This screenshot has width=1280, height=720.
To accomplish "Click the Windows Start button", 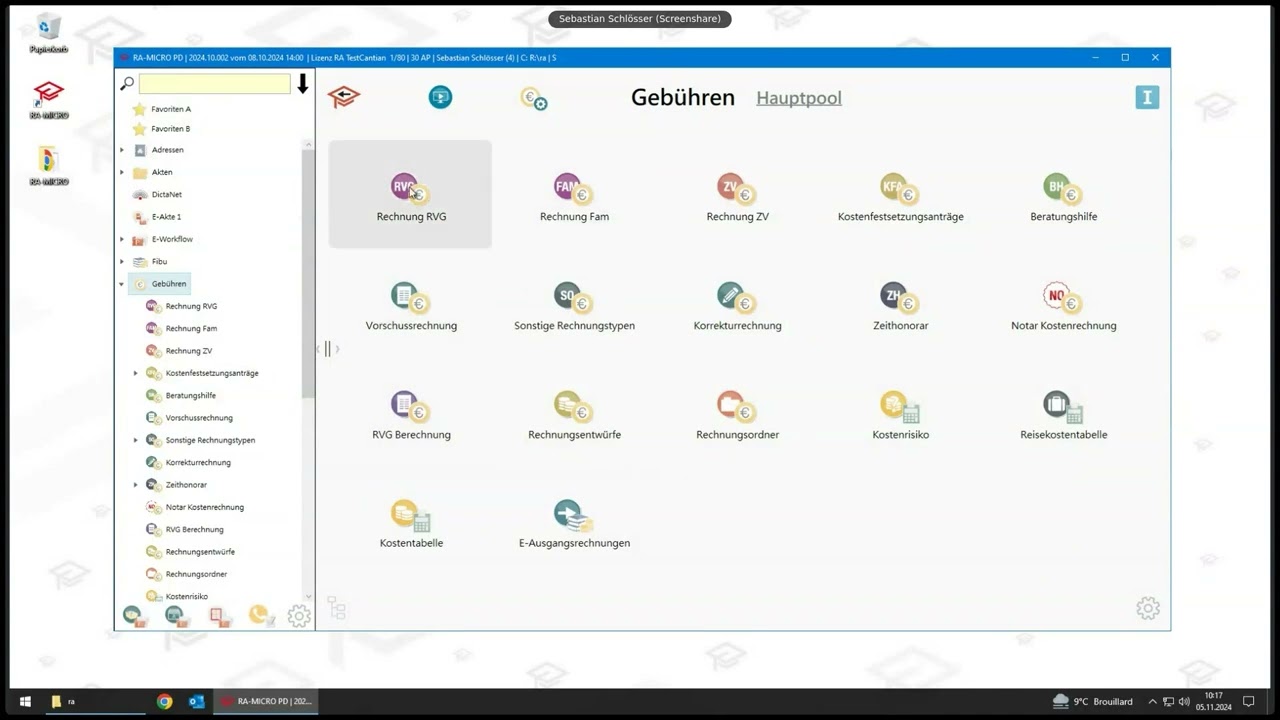I will click(x=25, y=702).
